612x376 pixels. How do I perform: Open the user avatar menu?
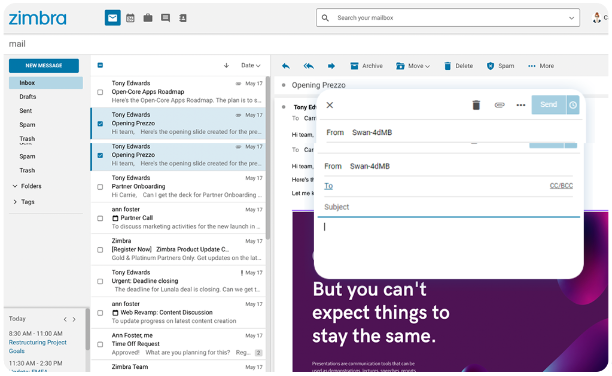(596, 18)
